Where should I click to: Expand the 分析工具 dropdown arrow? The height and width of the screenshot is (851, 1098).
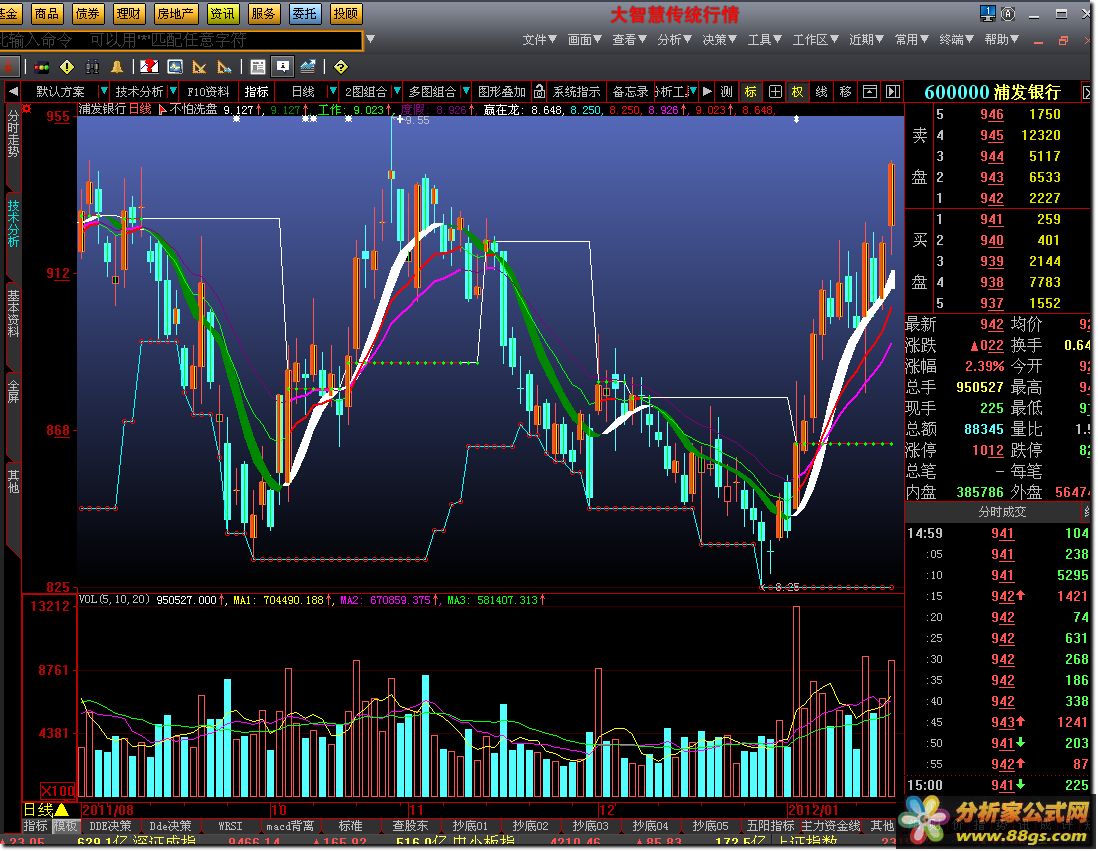tap(693, 92)
